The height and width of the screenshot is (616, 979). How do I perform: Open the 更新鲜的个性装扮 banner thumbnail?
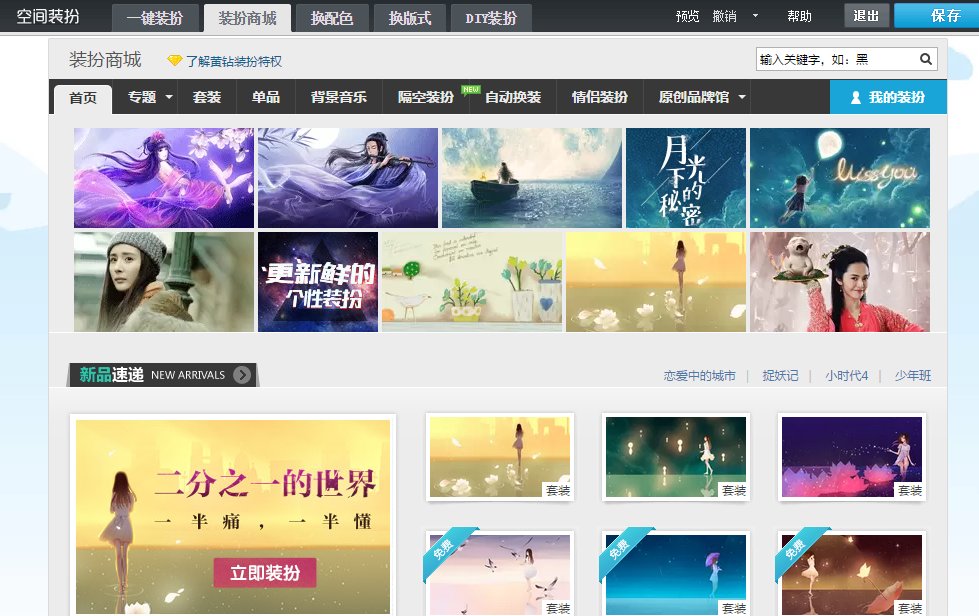(317, 282)
